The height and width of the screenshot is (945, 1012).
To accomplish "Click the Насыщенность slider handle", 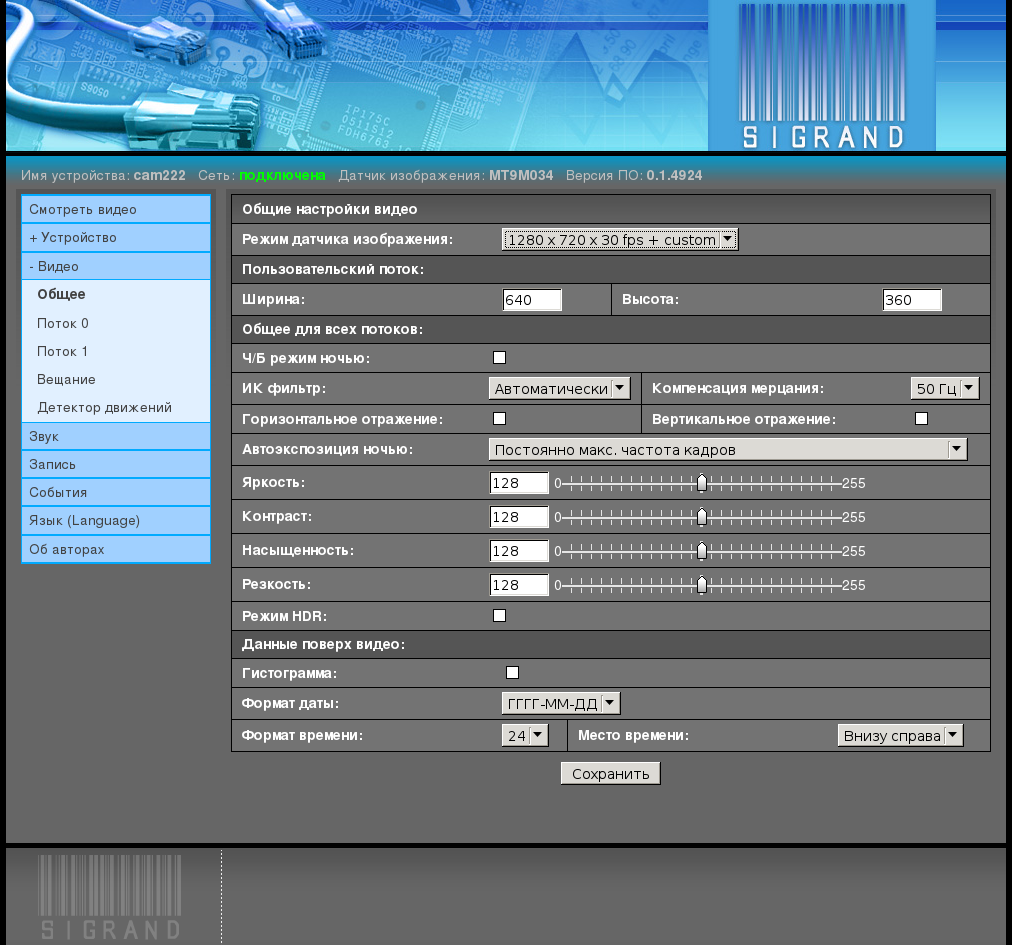I will (x=702, y=551).
